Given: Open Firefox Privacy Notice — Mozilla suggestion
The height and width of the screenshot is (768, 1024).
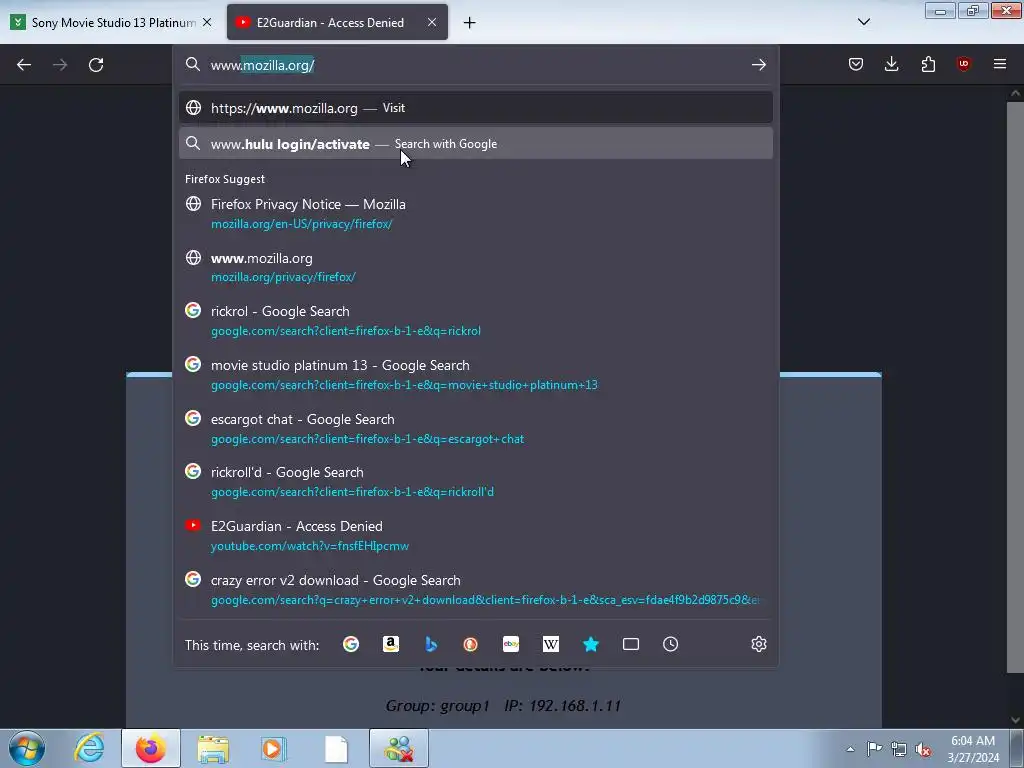Looking at the screenshot, I should point(475,214).
